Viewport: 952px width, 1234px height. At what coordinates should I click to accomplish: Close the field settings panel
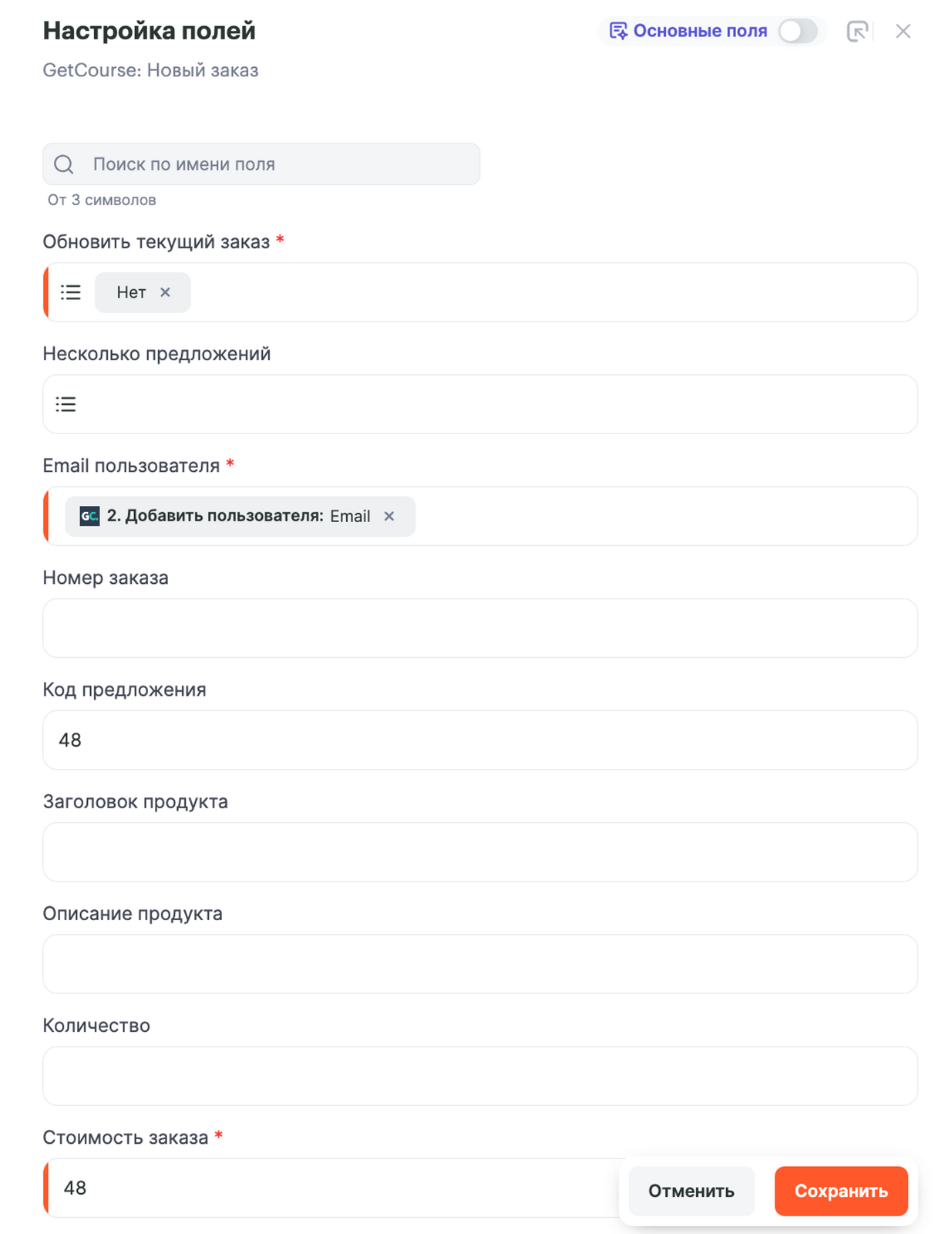pos(903,32)
